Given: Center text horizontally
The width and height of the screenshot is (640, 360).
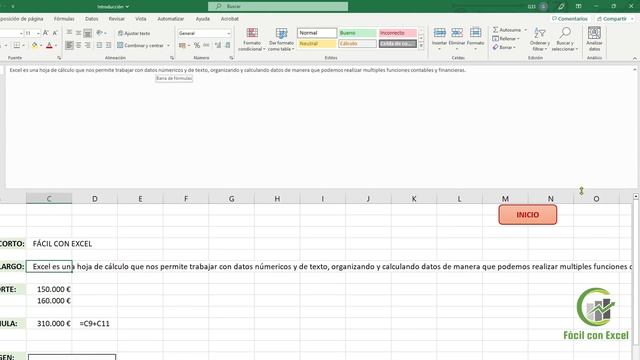Looking at the screenshot, I should pyautogui.click(x=78, y=45).
